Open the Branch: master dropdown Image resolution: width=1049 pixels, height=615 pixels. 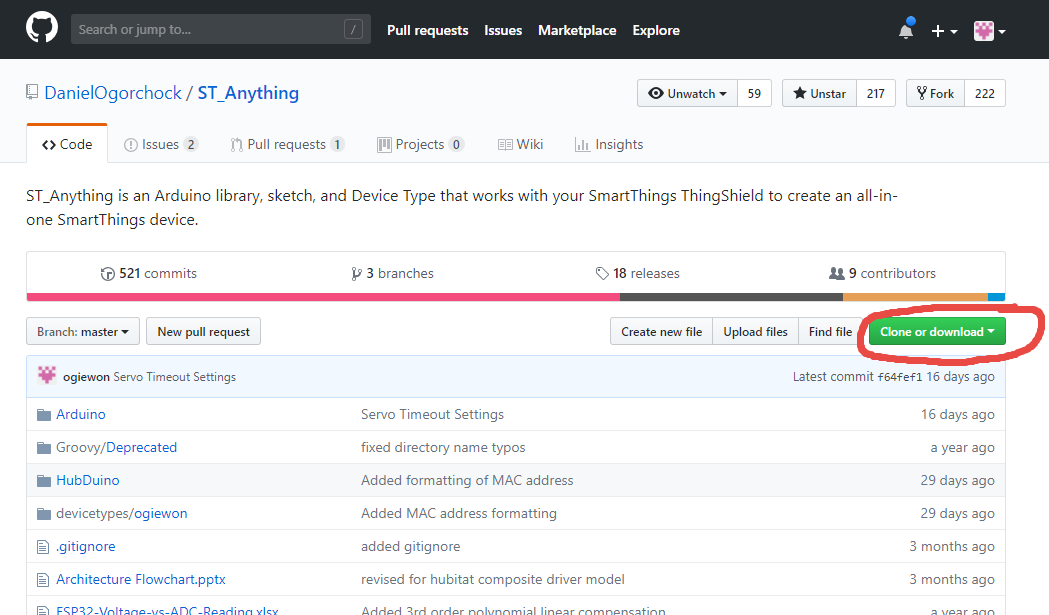[83, 332]
